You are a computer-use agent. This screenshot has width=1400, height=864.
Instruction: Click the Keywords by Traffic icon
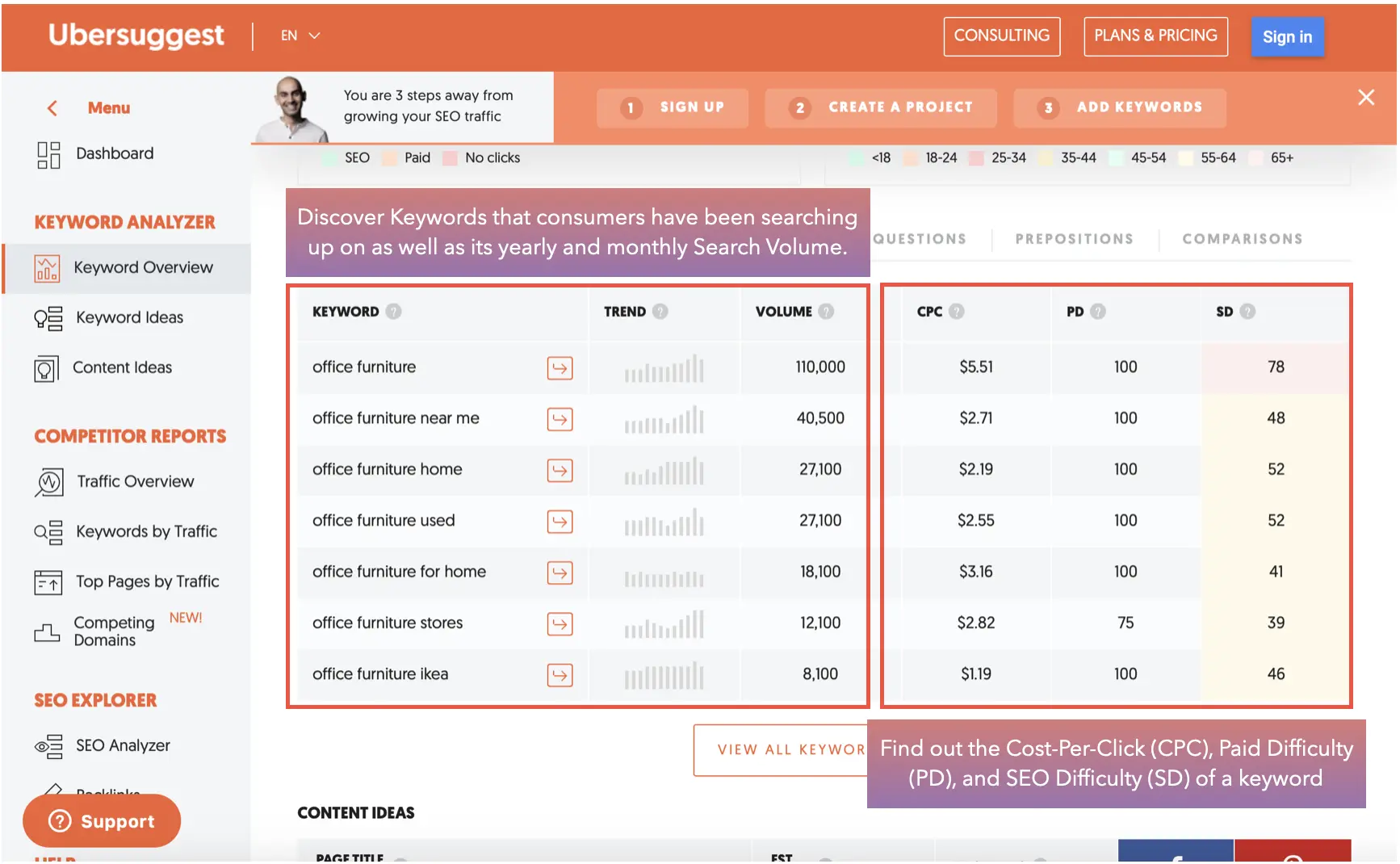pos(48,532)
